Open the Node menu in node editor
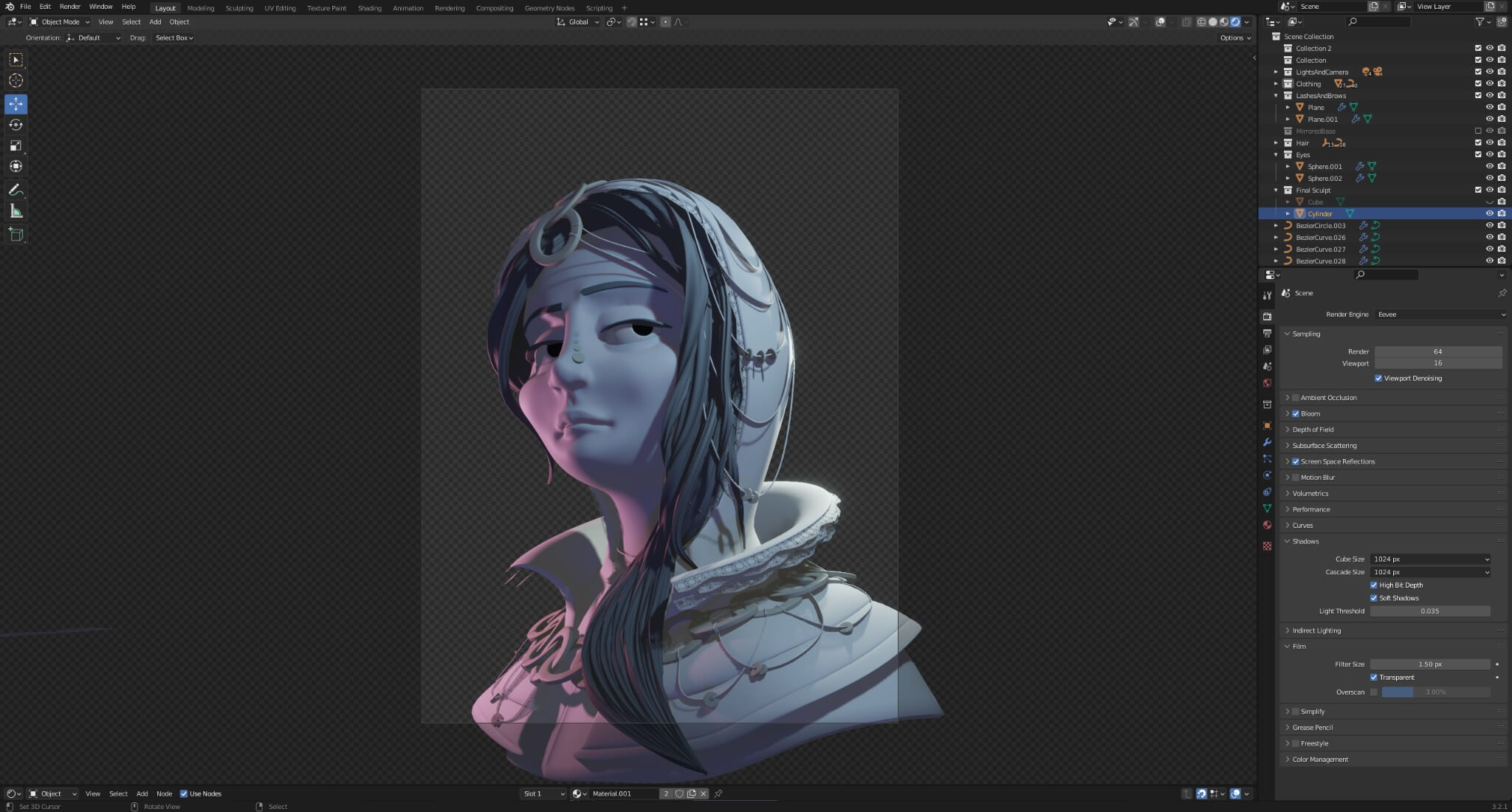Screen dimensions: 1512x812 [x=164, y=794]
